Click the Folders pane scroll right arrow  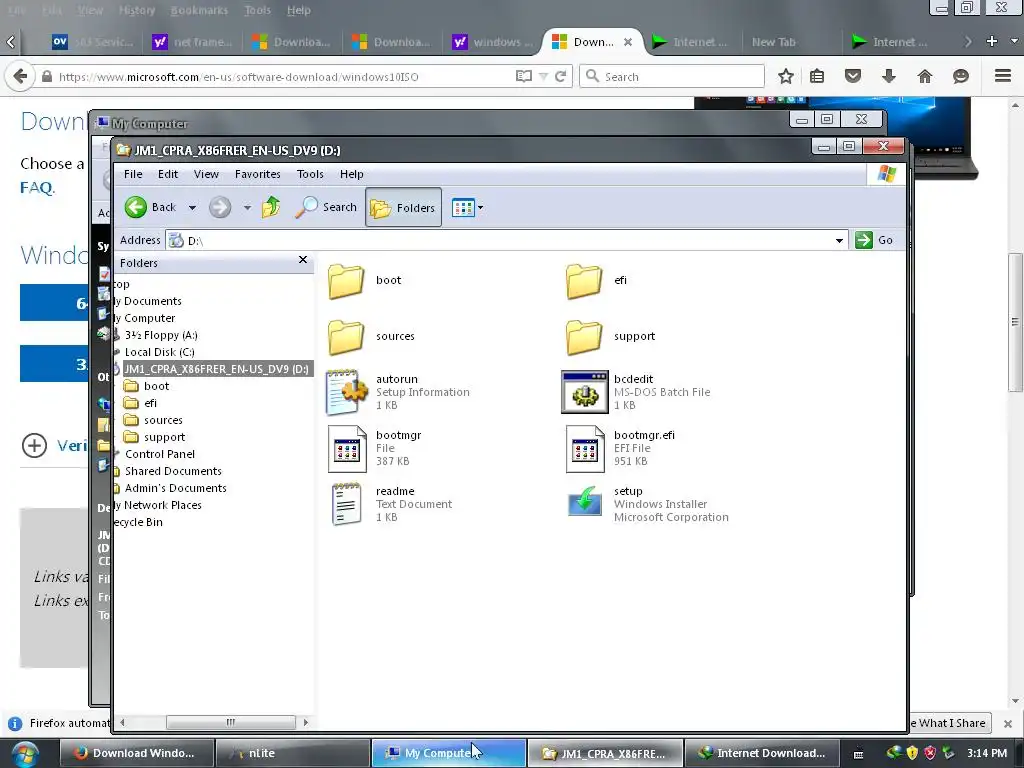[305, 722]
